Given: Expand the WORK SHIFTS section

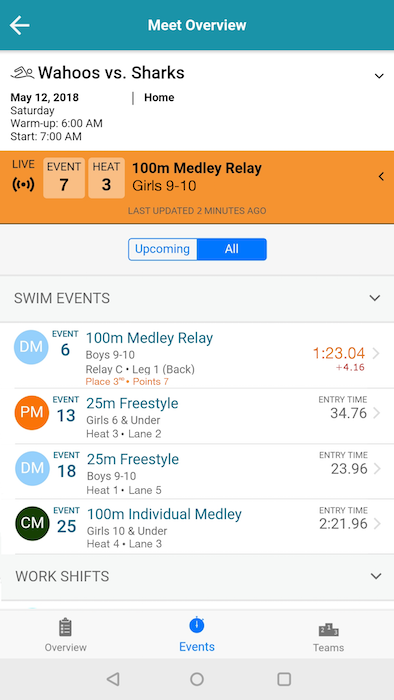Looking at the screenshot, I should click(x=376, y=576).
